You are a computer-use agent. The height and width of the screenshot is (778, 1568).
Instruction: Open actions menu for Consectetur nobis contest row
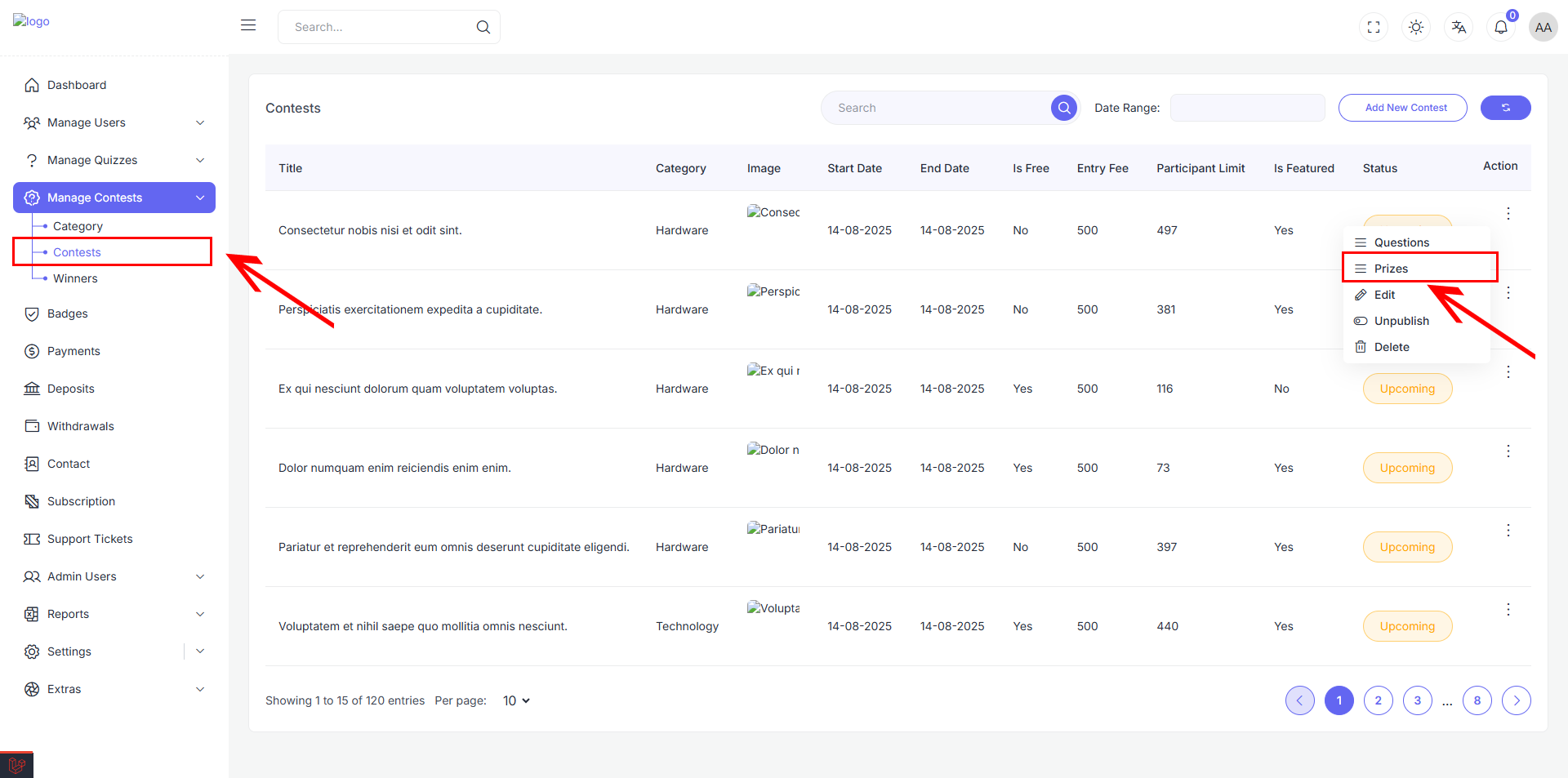tap(1508, 213)
